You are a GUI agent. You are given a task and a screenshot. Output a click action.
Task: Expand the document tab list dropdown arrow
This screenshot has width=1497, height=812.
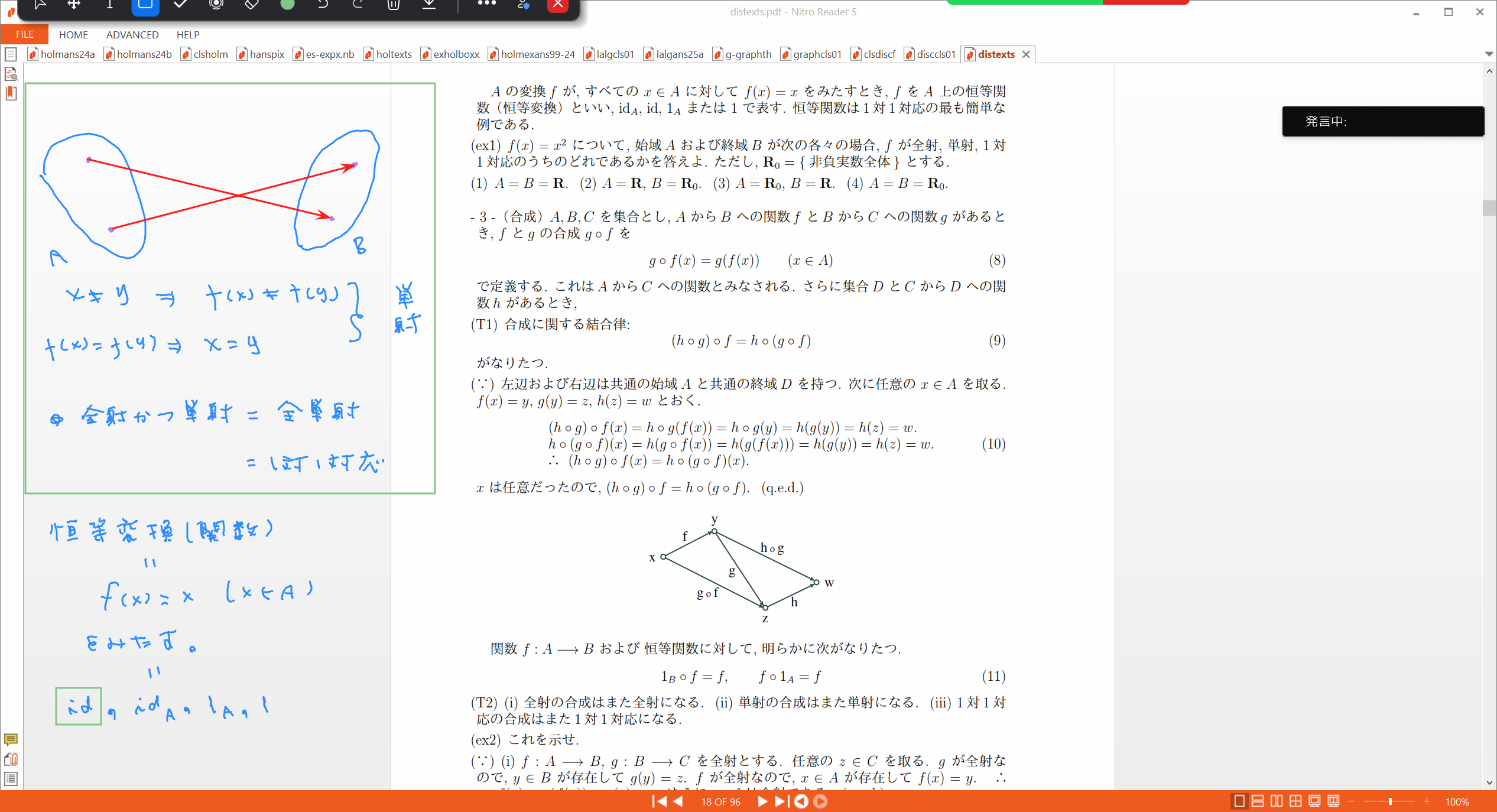tap(1489, 54)
